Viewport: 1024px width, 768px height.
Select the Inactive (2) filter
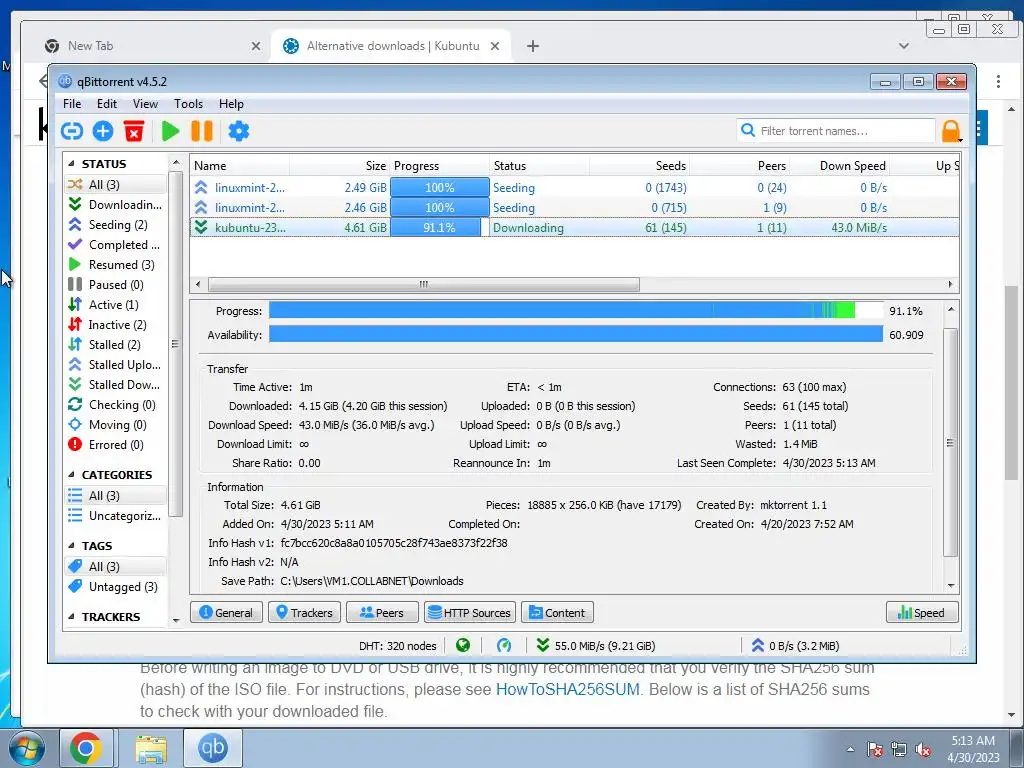coord(116,325)
